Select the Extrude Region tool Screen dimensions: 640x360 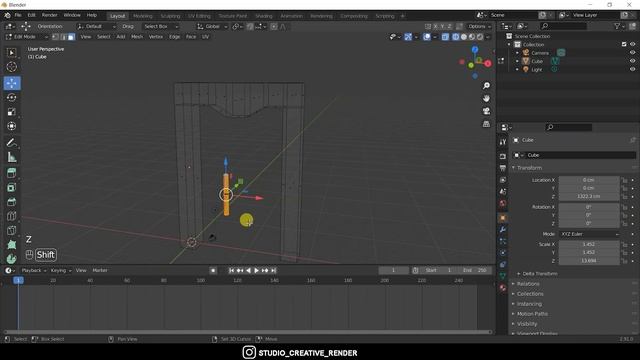click(x=11, y=187)
